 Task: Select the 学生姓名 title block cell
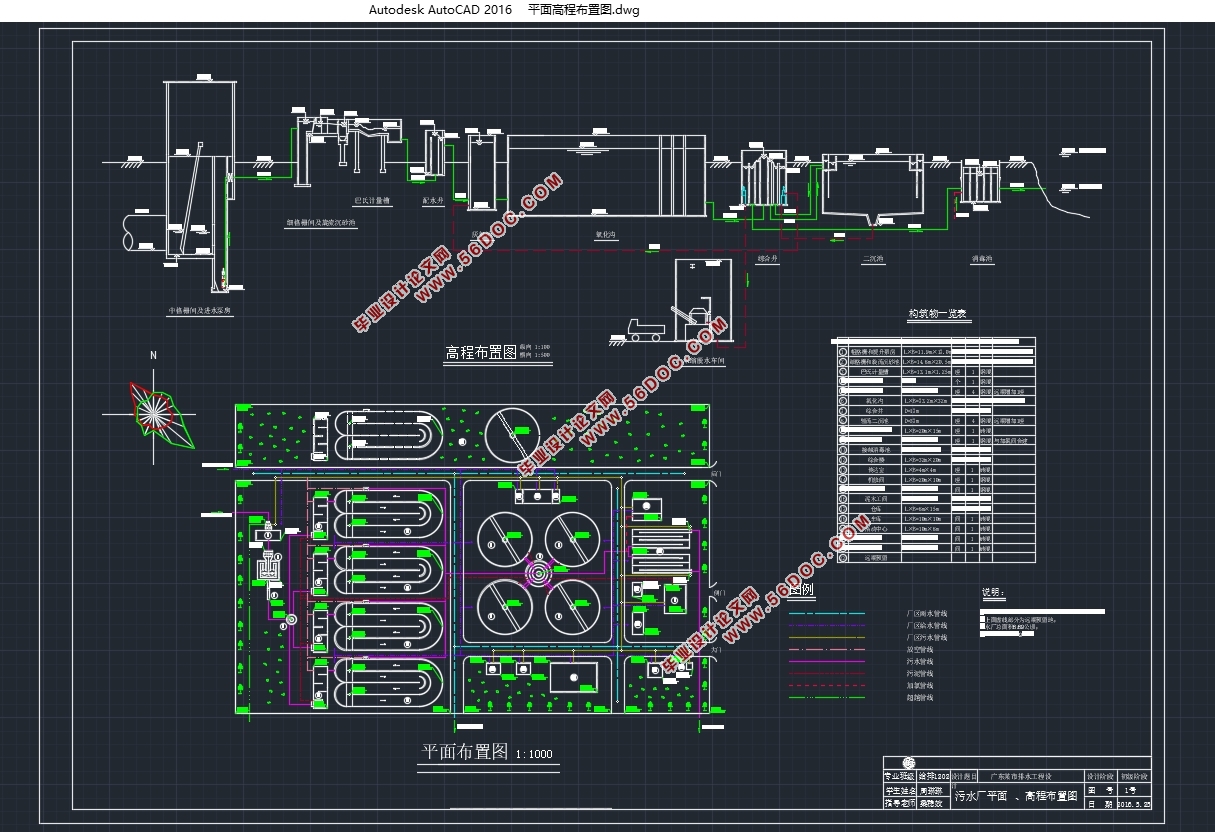click(899, 790)
